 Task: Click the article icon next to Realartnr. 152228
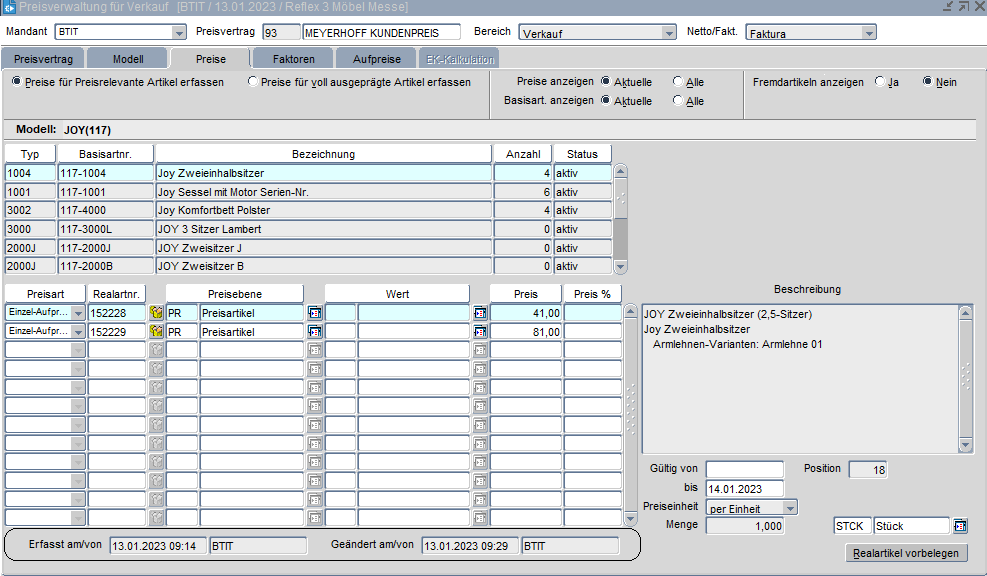click(x=156, y=313)
